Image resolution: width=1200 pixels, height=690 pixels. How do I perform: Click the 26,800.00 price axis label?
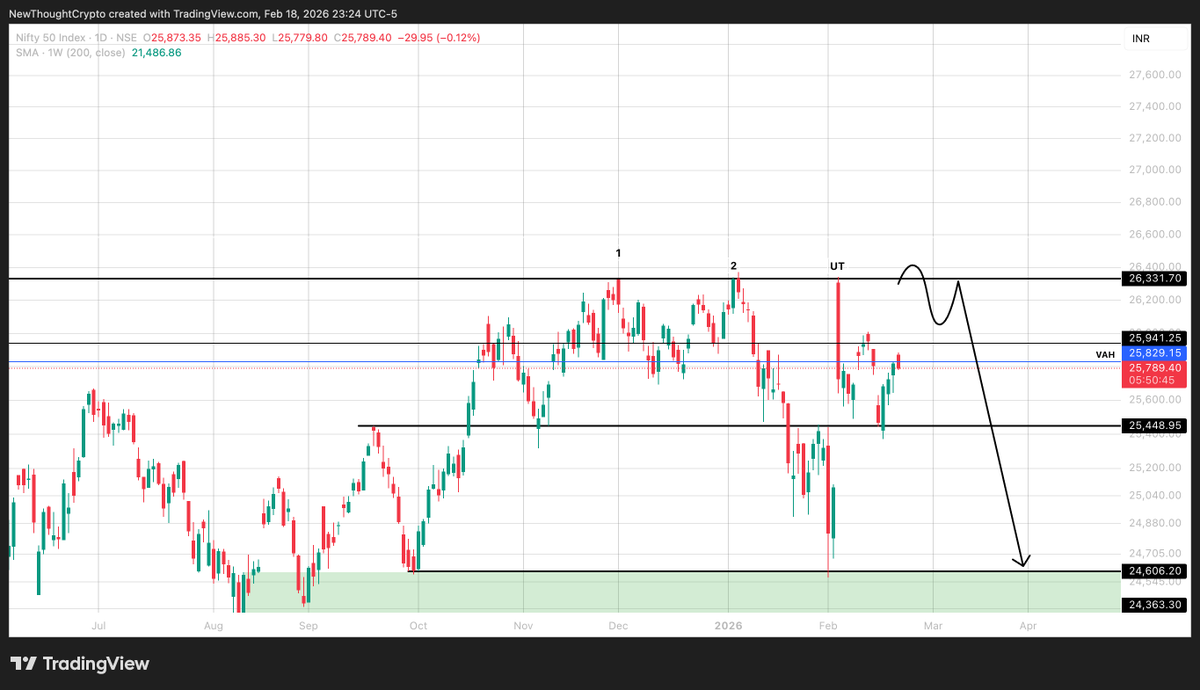[x=1155, y=202]
